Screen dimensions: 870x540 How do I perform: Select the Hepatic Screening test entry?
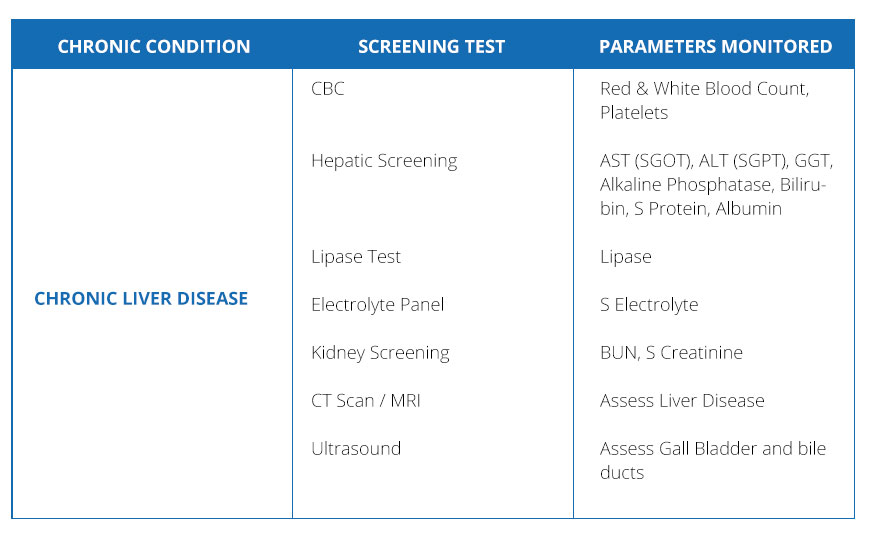(384, 160)
